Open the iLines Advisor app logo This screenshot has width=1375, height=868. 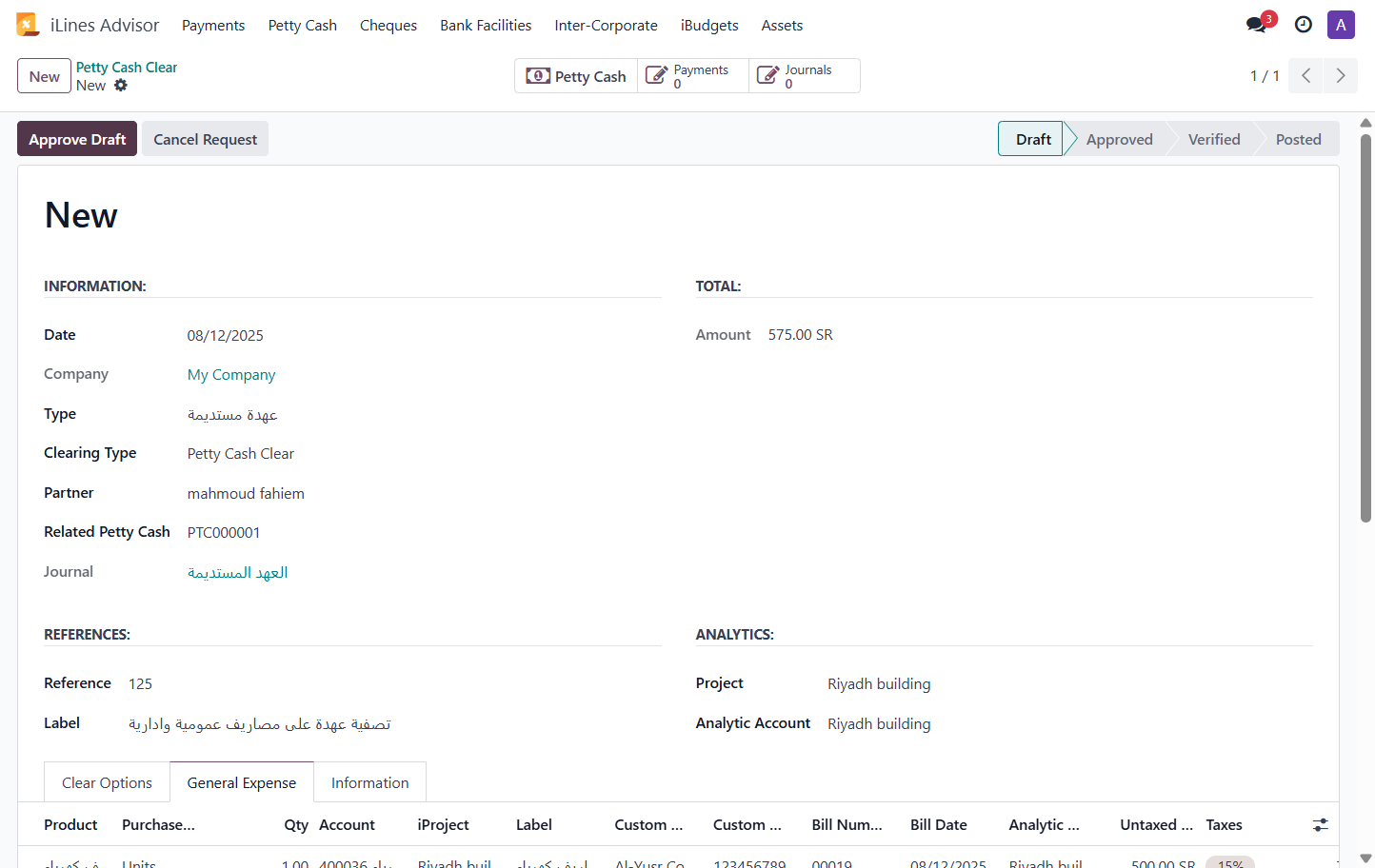28,25
